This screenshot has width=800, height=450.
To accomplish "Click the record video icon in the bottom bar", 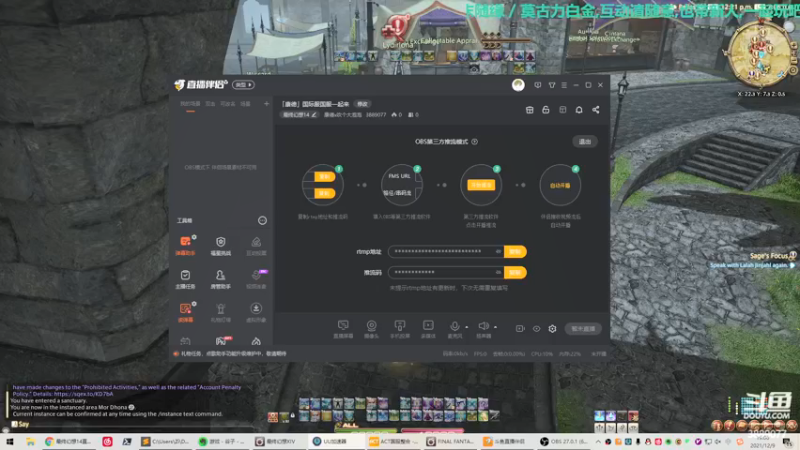I will (520, 329).
